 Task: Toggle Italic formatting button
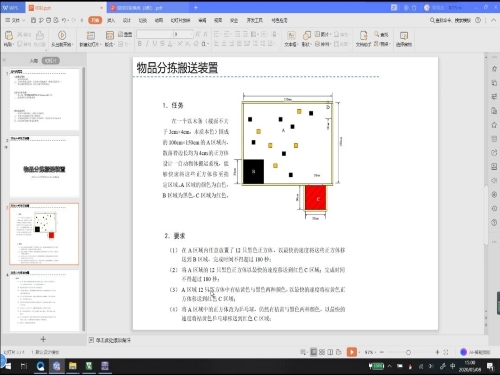tap(147, 44)
